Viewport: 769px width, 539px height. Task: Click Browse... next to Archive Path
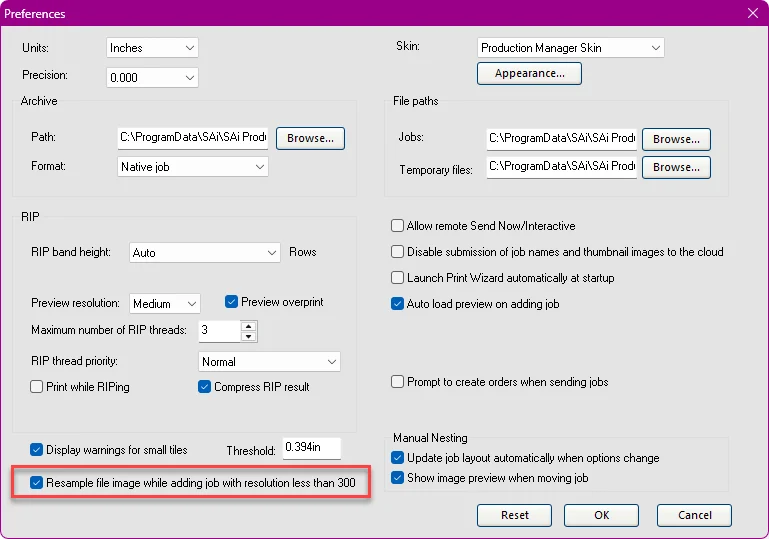[x=310, y=138]
